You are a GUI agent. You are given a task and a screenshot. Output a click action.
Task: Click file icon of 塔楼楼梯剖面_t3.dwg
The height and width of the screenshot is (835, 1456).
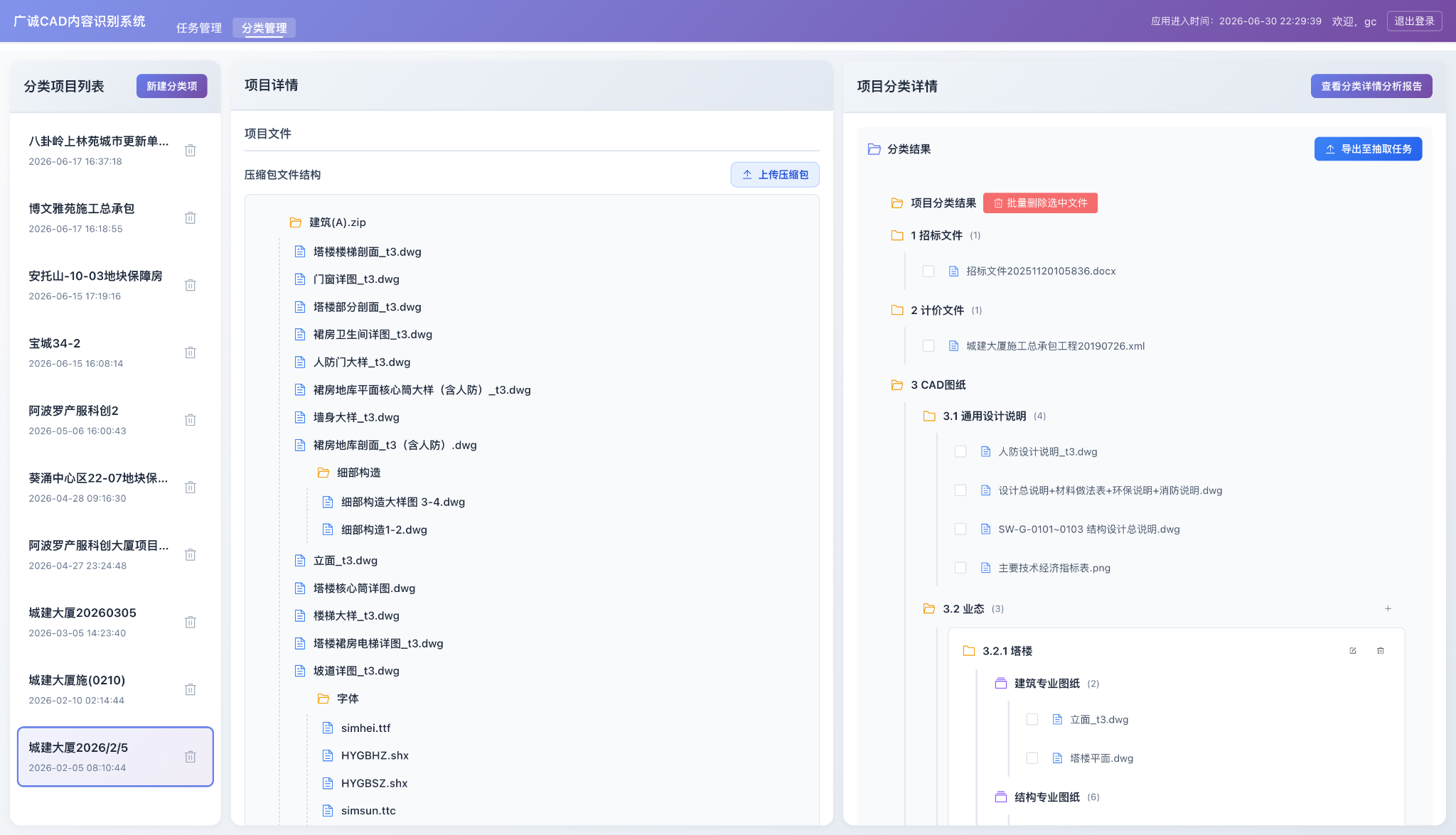click(x=300, y=252)
